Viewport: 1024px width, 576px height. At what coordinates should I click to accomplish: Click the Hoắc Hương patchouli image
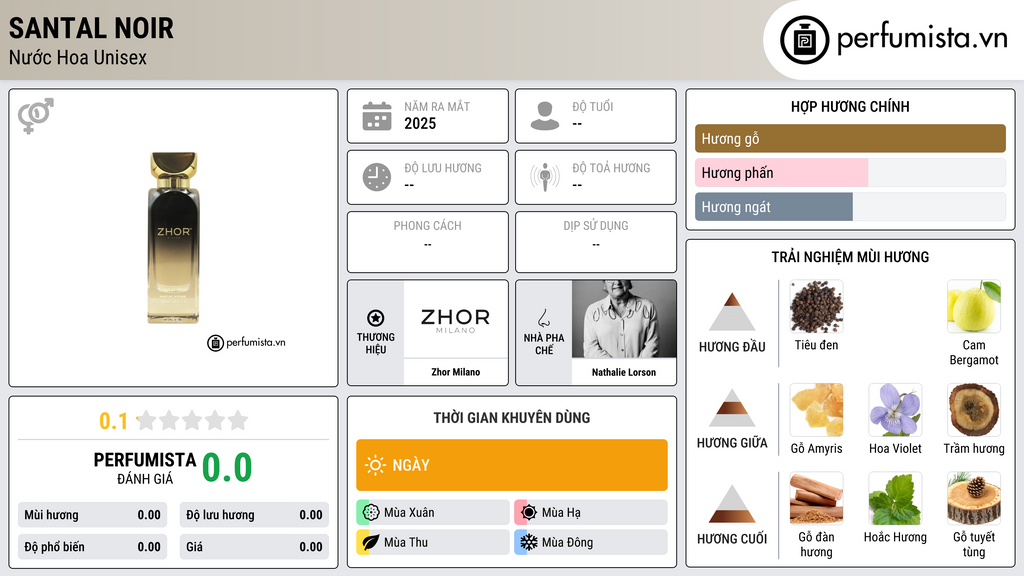895,498
